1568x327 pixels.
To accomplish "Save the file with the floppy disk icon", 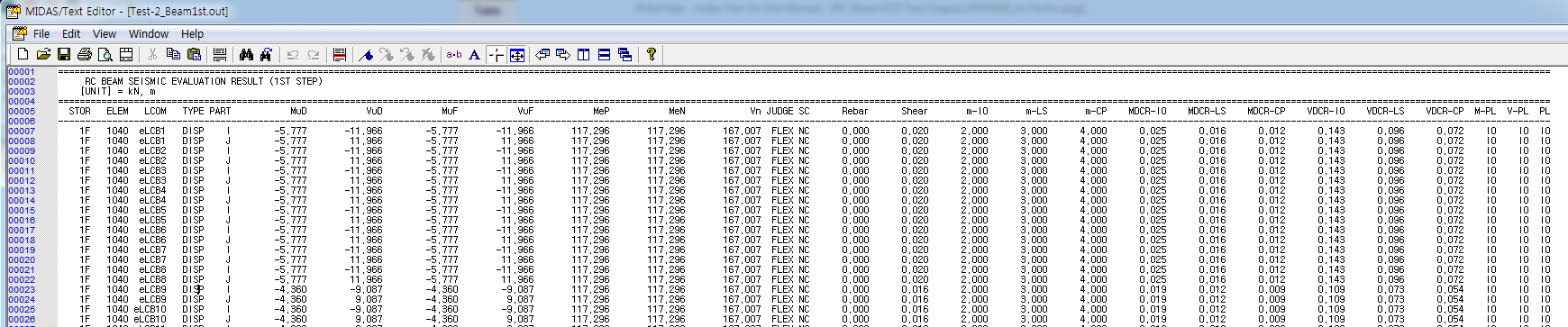I will point(64,55).
